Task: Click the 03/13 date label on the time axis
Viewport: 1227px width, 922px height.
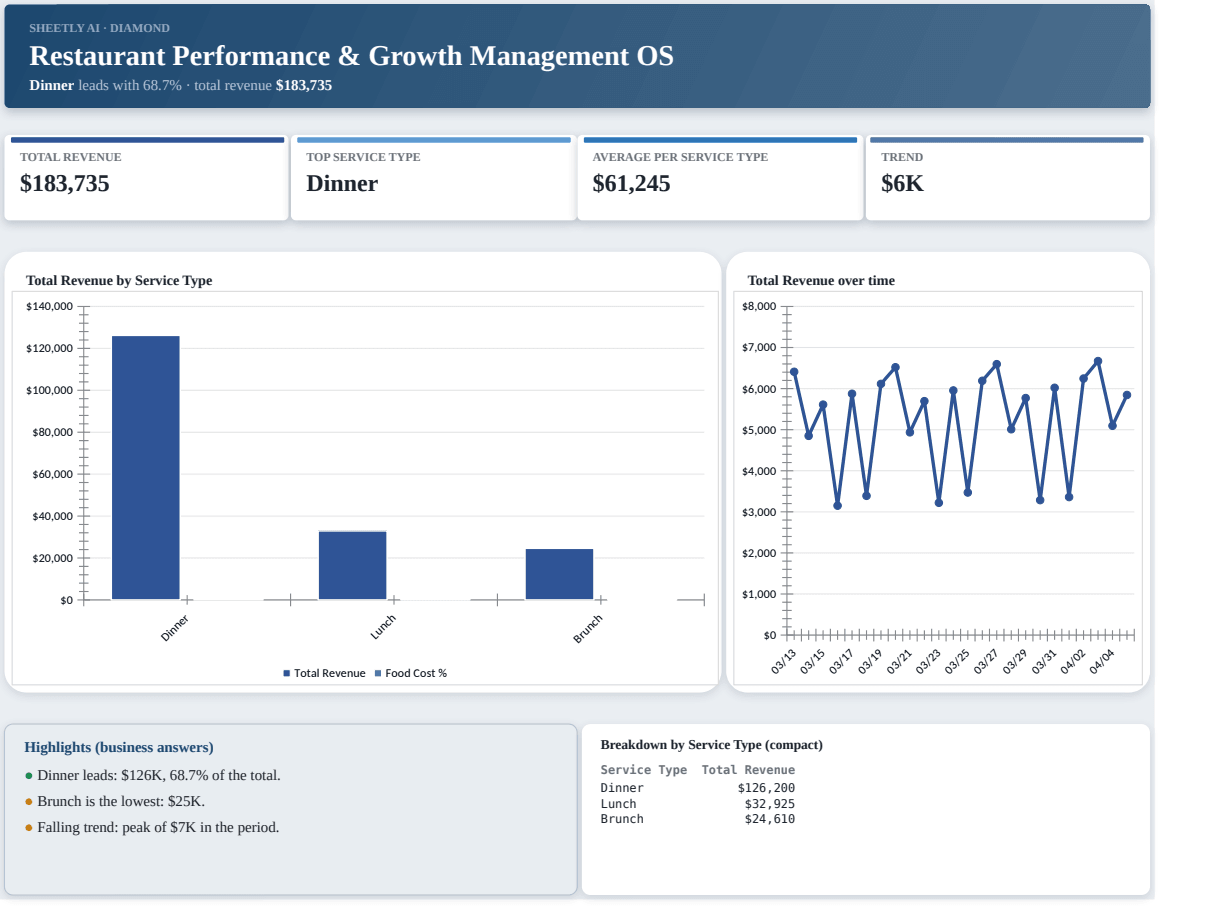Action: tap(784, 662)
